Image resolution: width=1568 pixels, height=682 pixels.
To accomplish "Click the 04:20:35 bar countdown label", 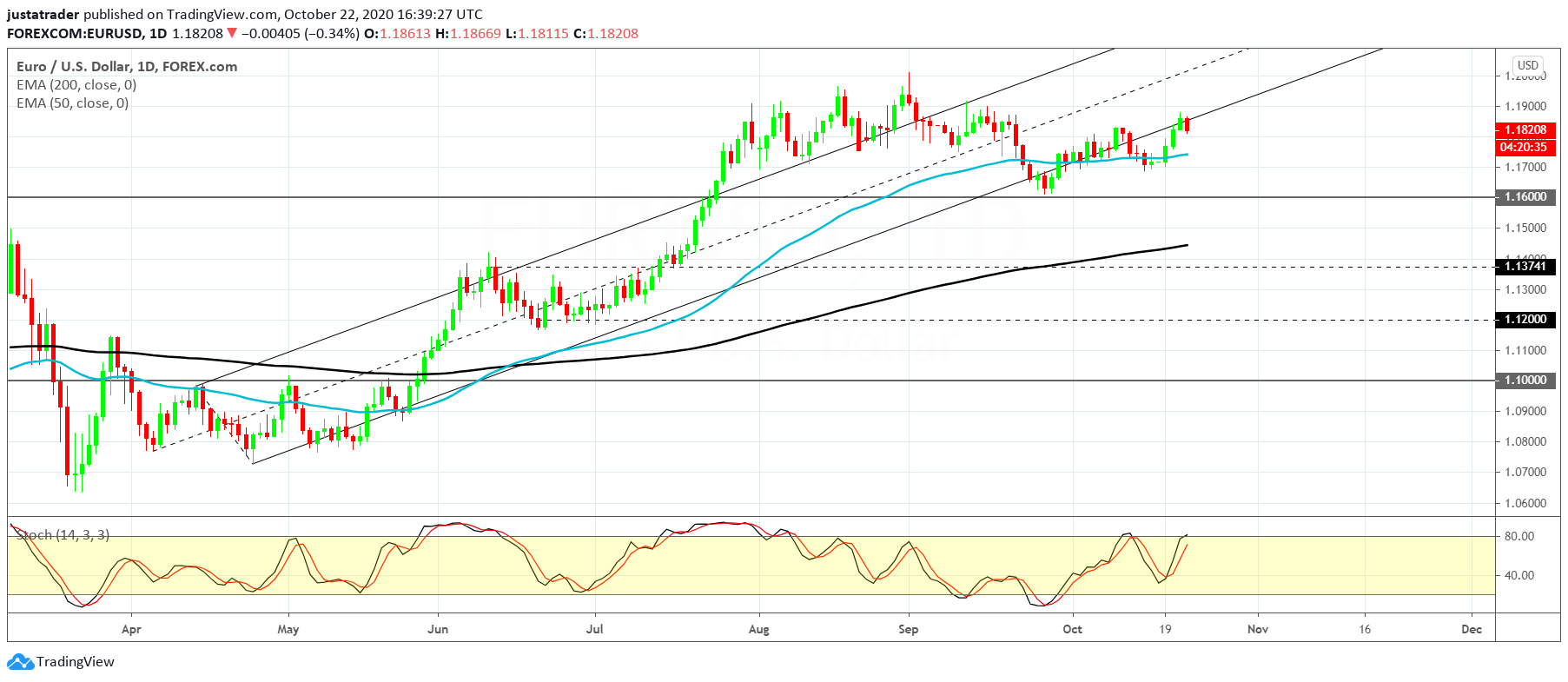I will (1525, 147).
